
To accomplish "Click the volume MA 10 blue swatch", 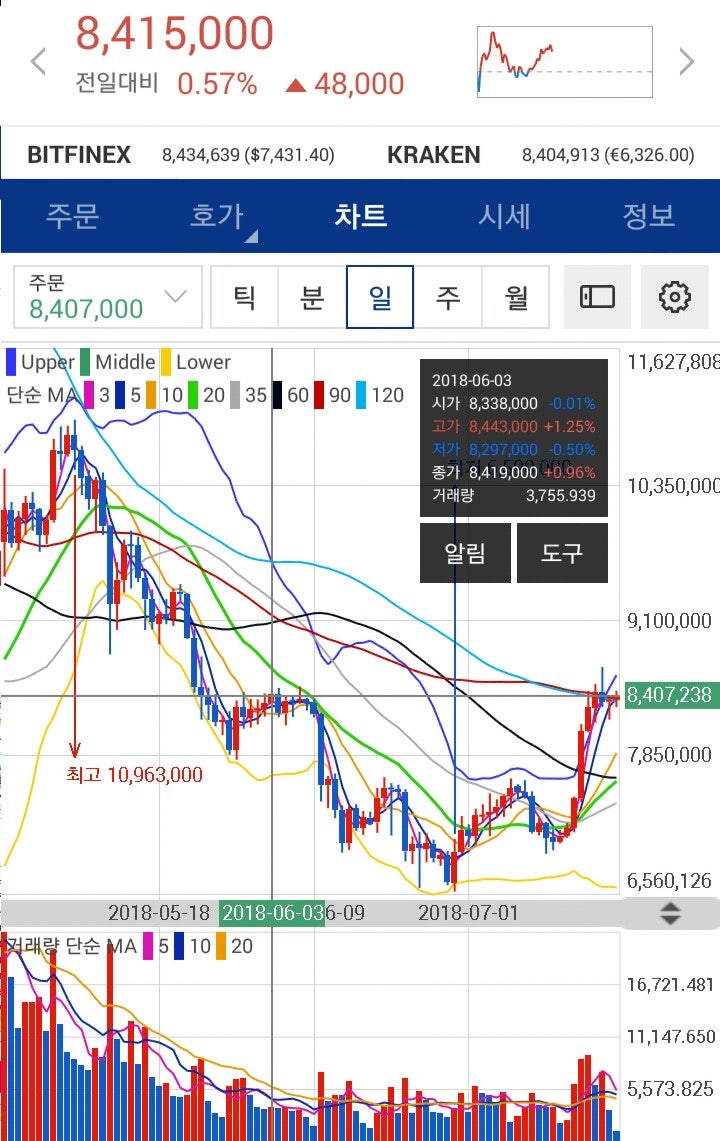I will tap(179, 946).
